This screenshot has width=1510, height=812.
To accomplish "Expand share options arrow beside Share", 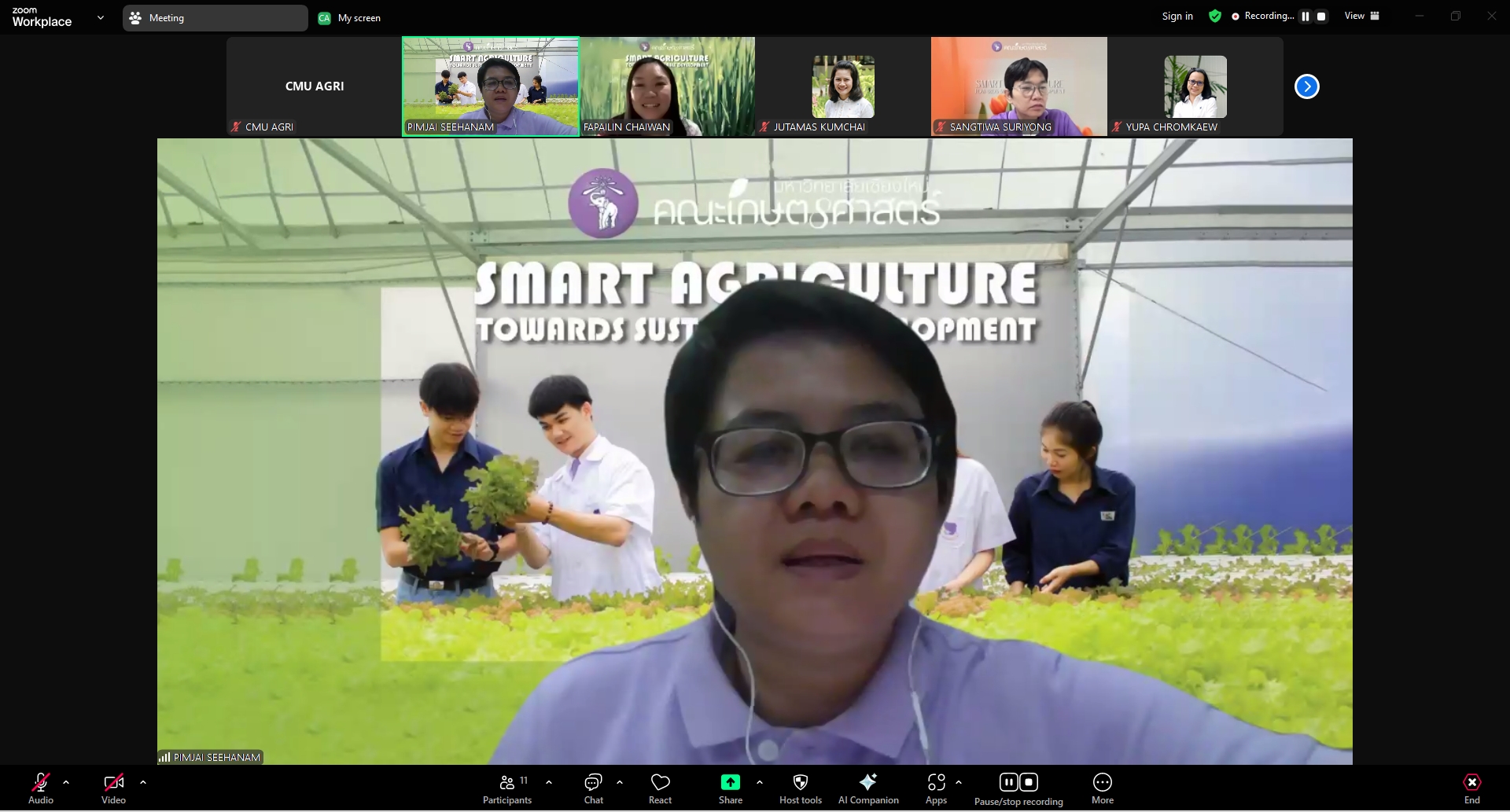I will (760, 783).
